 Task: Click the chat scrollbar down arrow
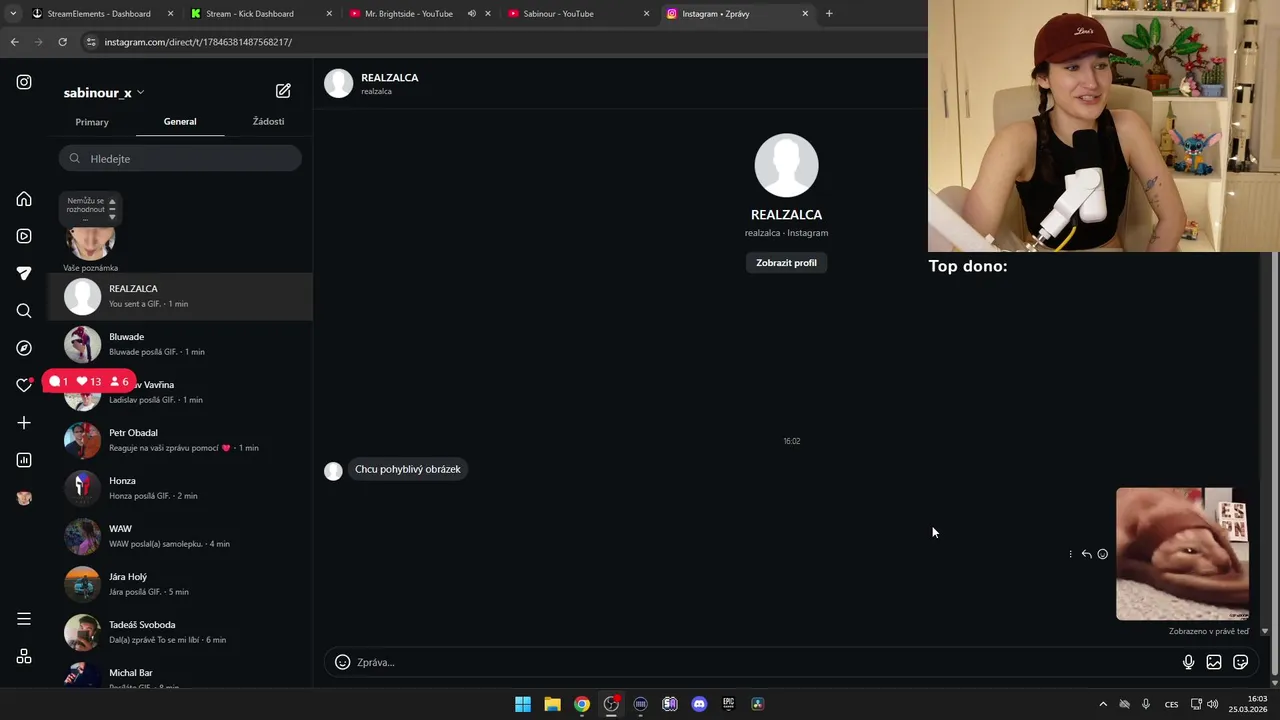tap(1264, 631)
